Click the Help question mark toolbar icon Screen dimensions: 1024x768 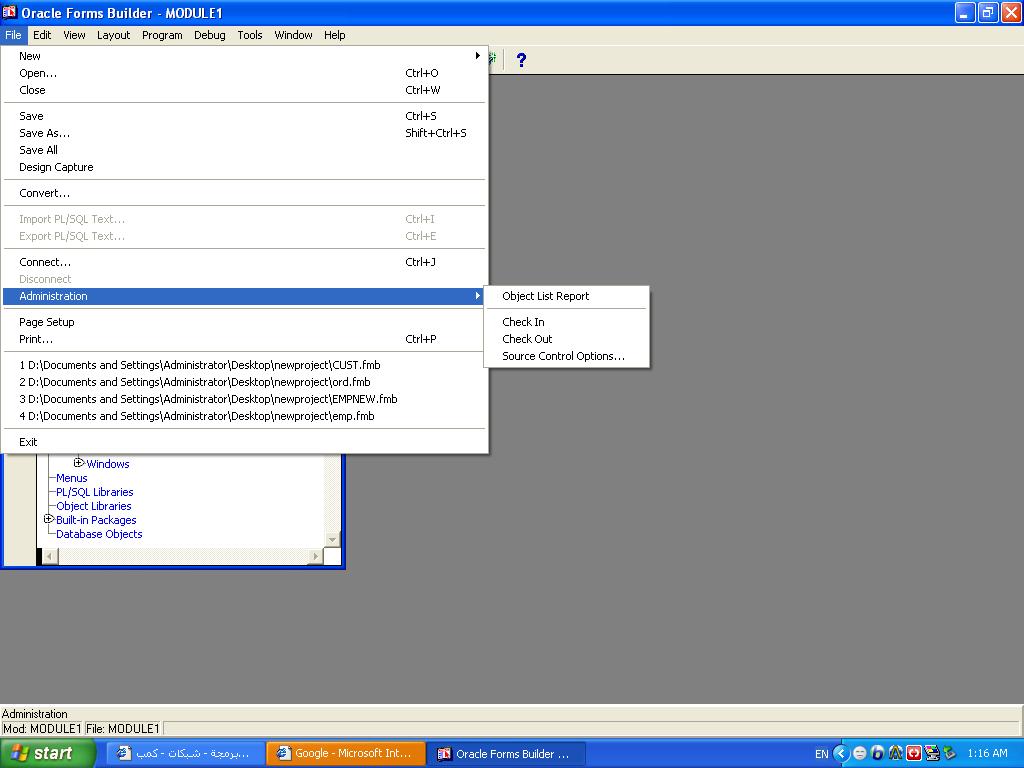520,60
